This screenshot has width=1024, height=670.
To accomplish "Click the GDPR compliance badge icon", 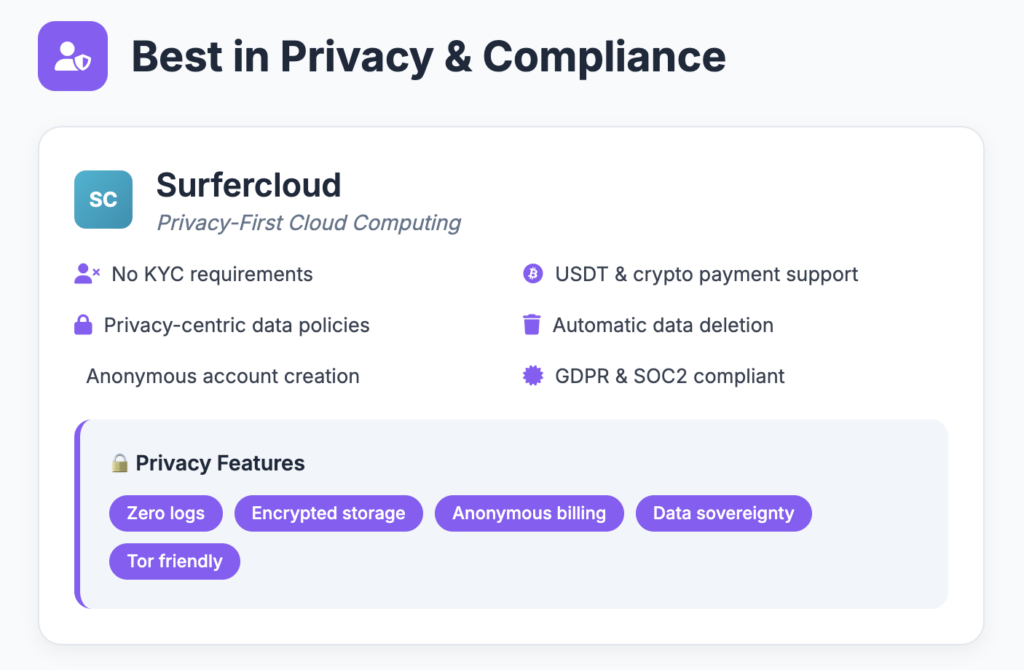I will click(533, 375).
